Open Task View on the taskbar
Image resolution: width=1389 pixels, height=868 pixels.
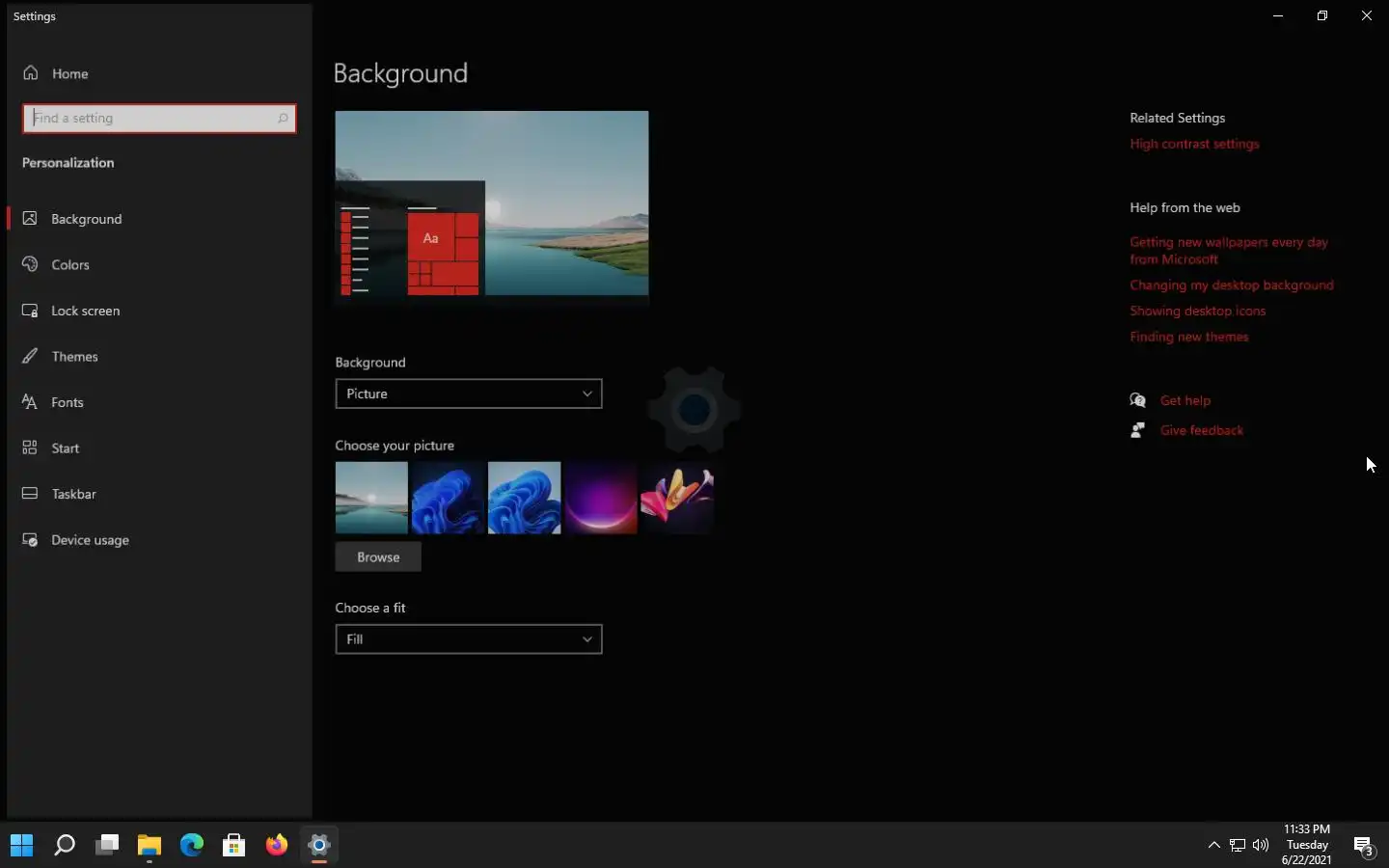coord(107,846)
